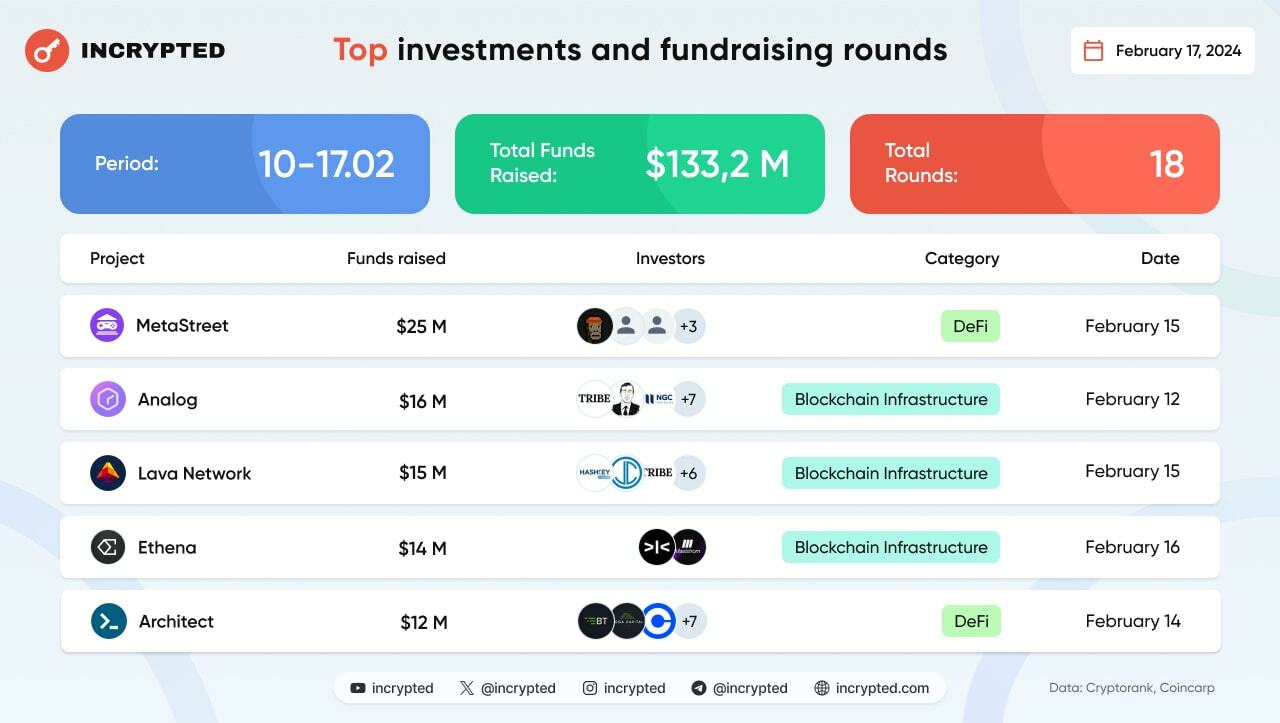
Task: Expand Lava Network's +6 investors badge
Action: [x=688, y=474]
